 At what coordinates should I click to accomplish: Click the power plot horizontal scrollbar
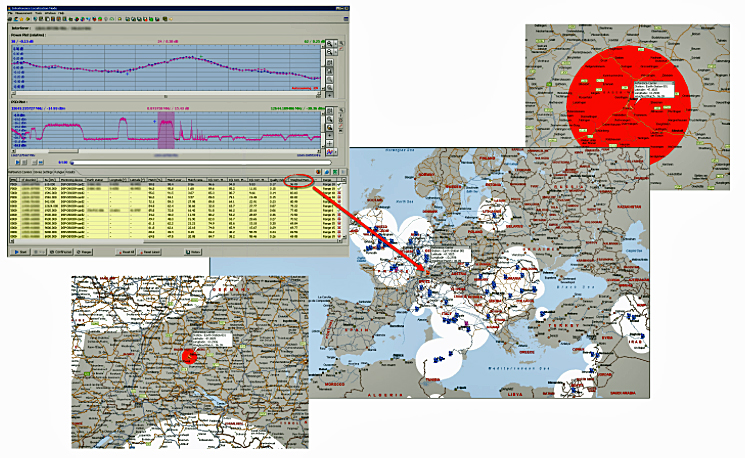[166, 94]
